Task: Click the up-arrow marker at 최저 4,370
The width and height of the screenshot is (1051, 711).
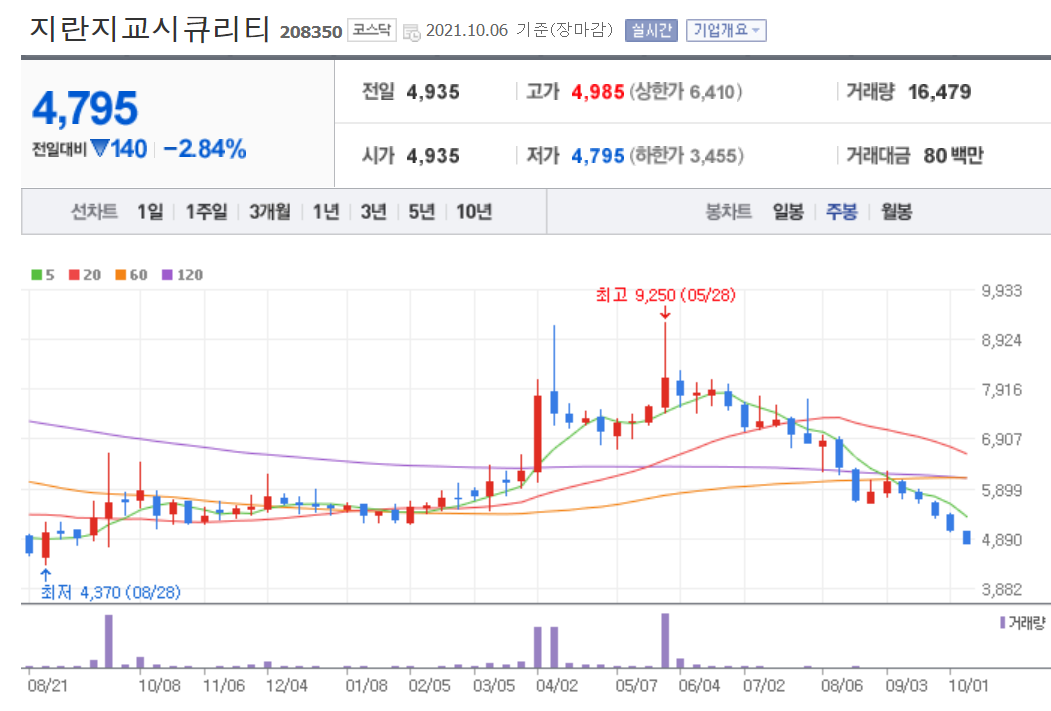Action: (x=45, y=573)
